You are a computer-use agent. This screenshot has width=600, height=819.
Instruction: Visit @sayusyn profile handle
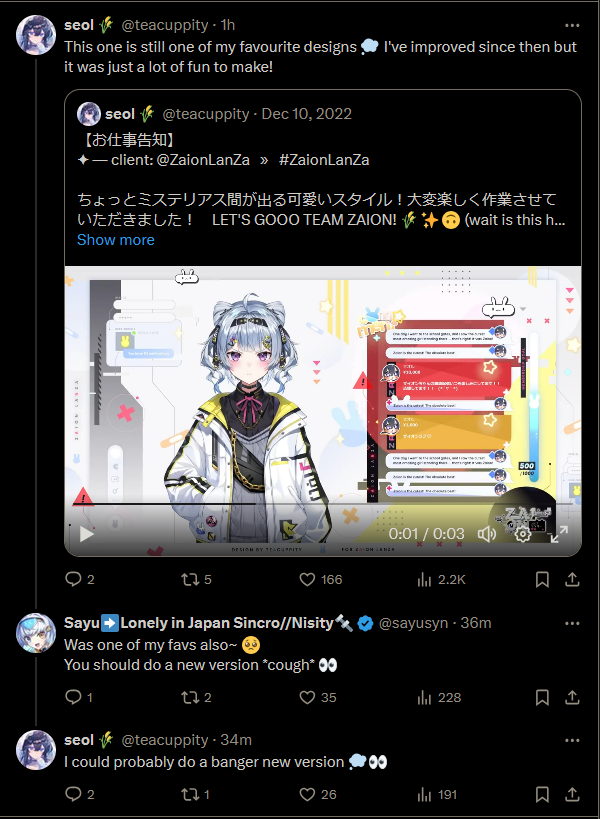point(413,623)
